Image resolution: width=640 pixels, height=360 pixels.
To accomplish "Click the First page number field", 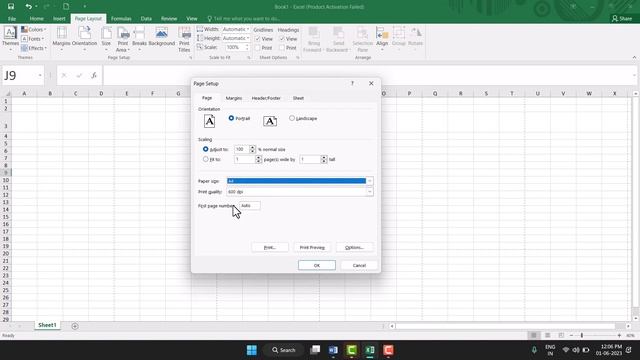I will (249, 206).
